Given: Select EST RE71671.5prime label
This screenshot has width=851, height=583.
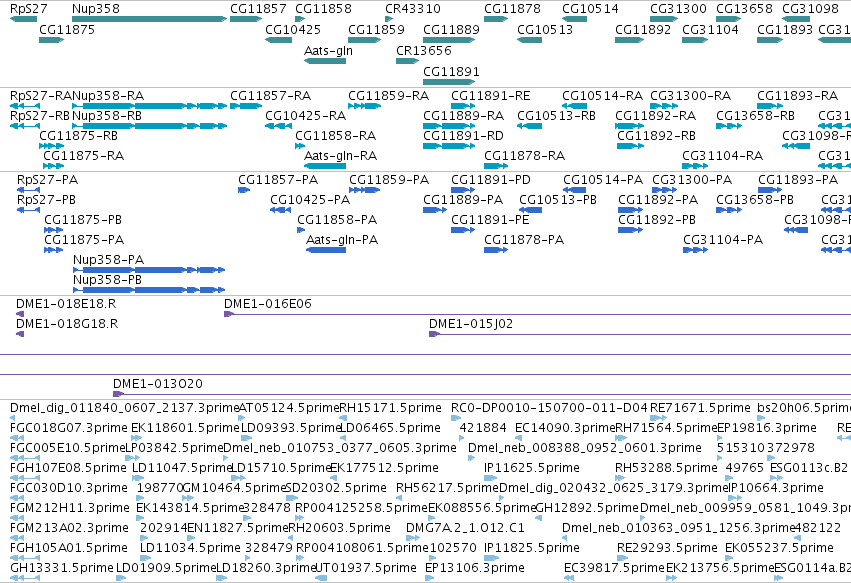Looking at the screenshot, I should coord(700,408).
